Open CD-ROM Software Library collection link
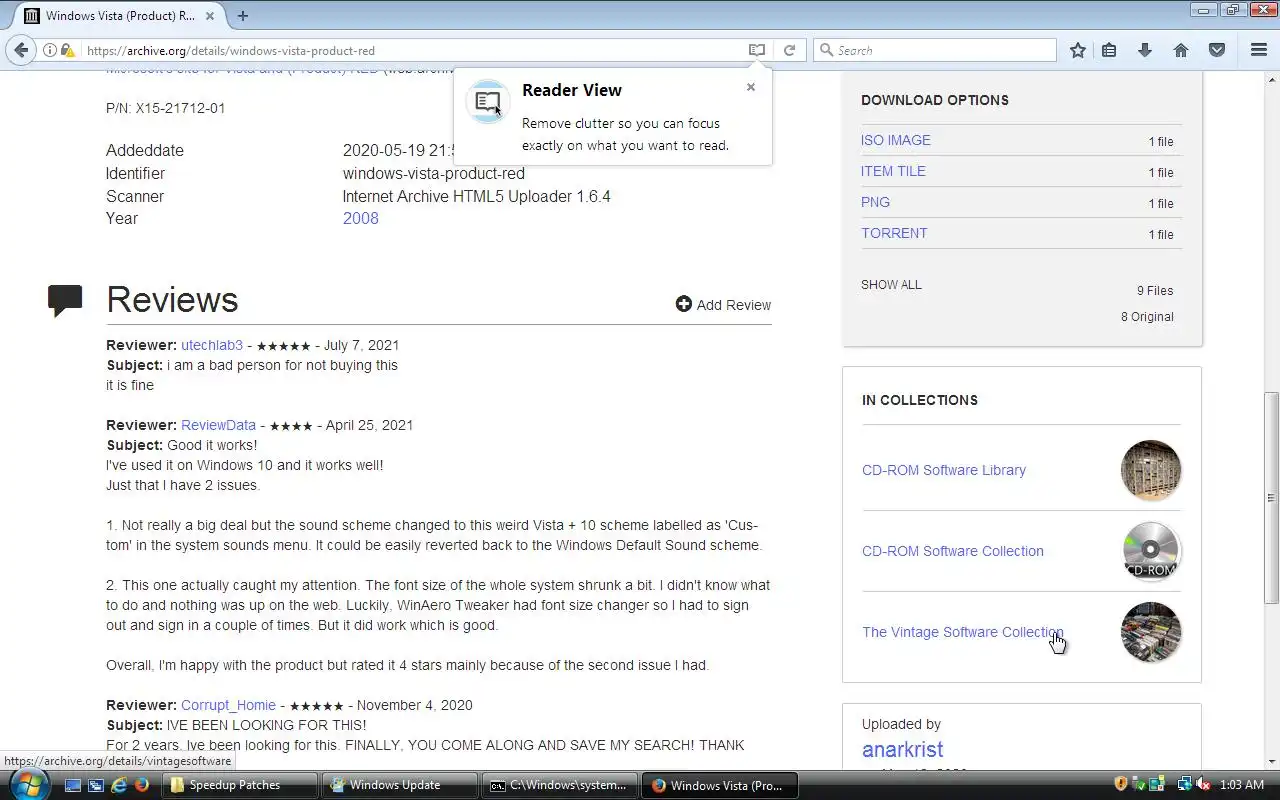Image resolution: width=1280 pixels, height=800 pixels. pos(944,470)
